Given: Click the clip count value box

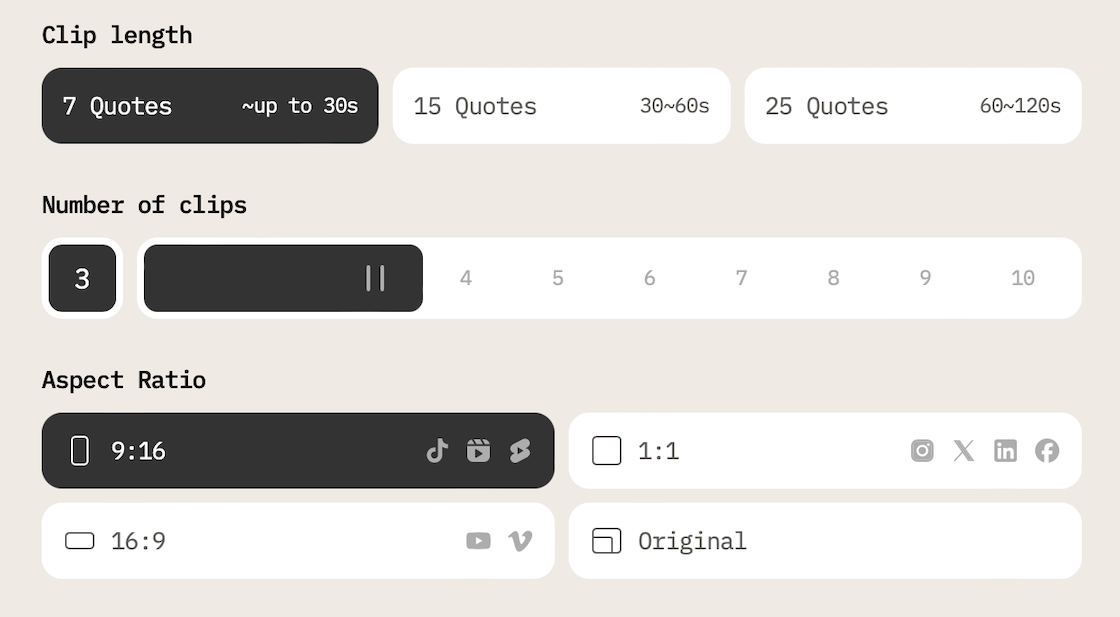Looking at the screenshot, I should (x=82, y=278).
